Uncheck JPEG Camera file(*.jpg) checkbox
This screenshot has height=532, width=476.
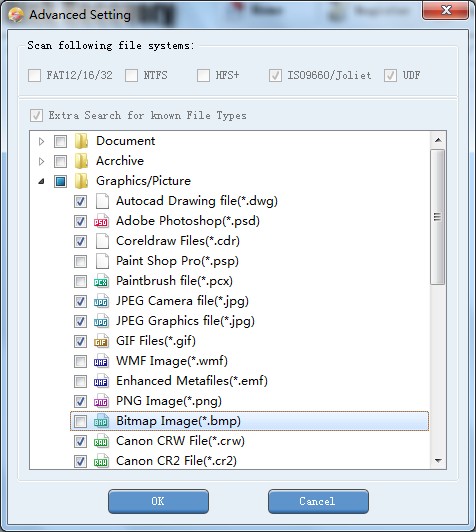[80, 302]
